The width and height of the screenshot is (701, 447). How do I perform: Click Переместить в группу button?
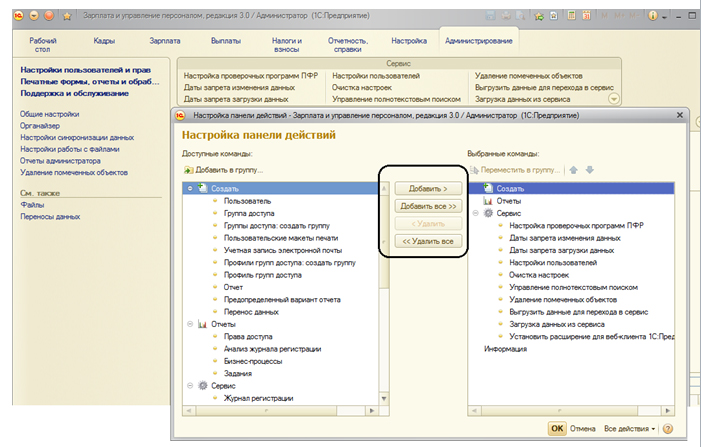515,170
